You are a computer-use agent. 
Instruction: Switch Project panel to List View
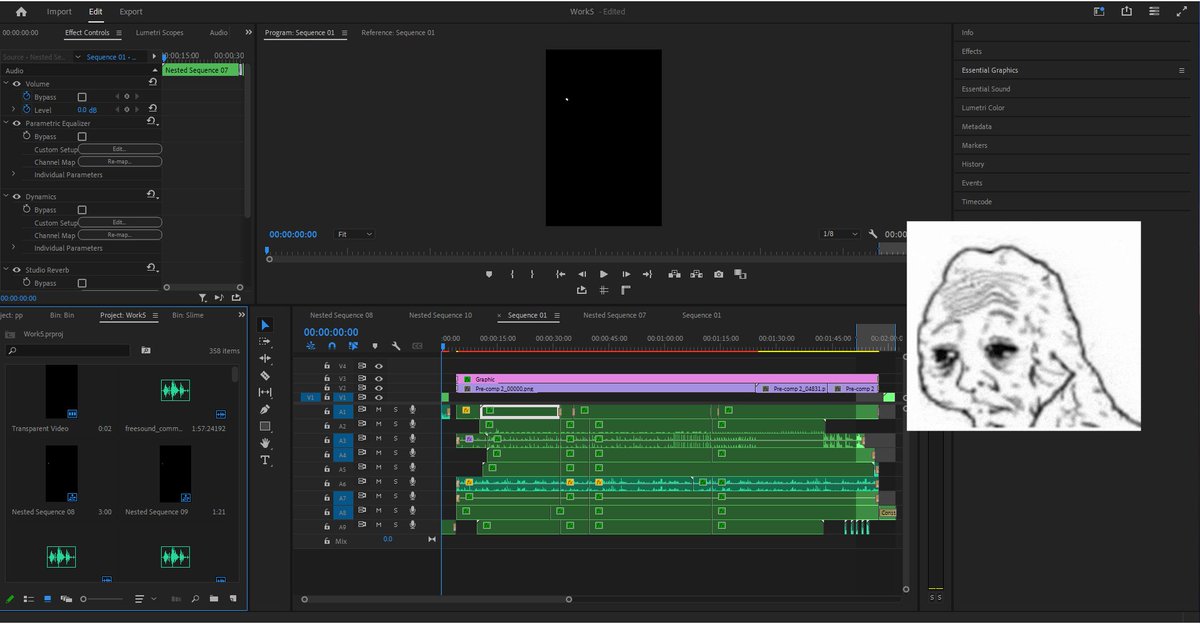[x=29, y=599]
